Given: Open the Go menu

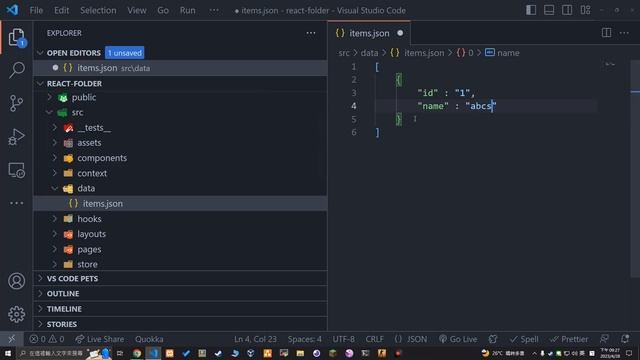Looking at the screenshot, I should tap(163, 10).
